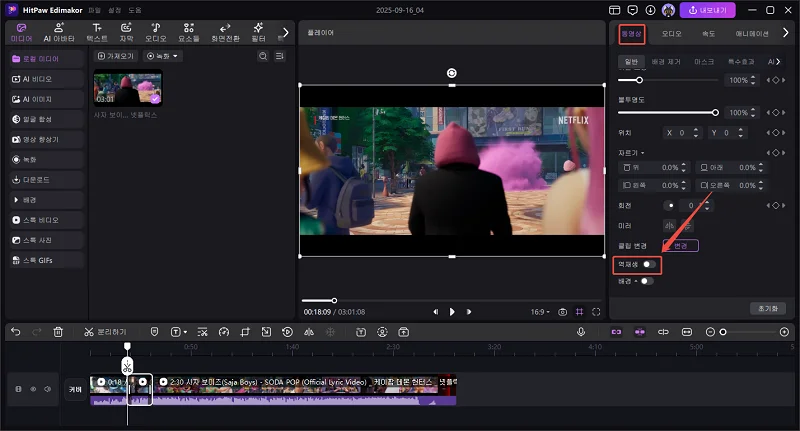Click the 초기화 reset button
Viewport: 800px width, 431px height.
768,307
